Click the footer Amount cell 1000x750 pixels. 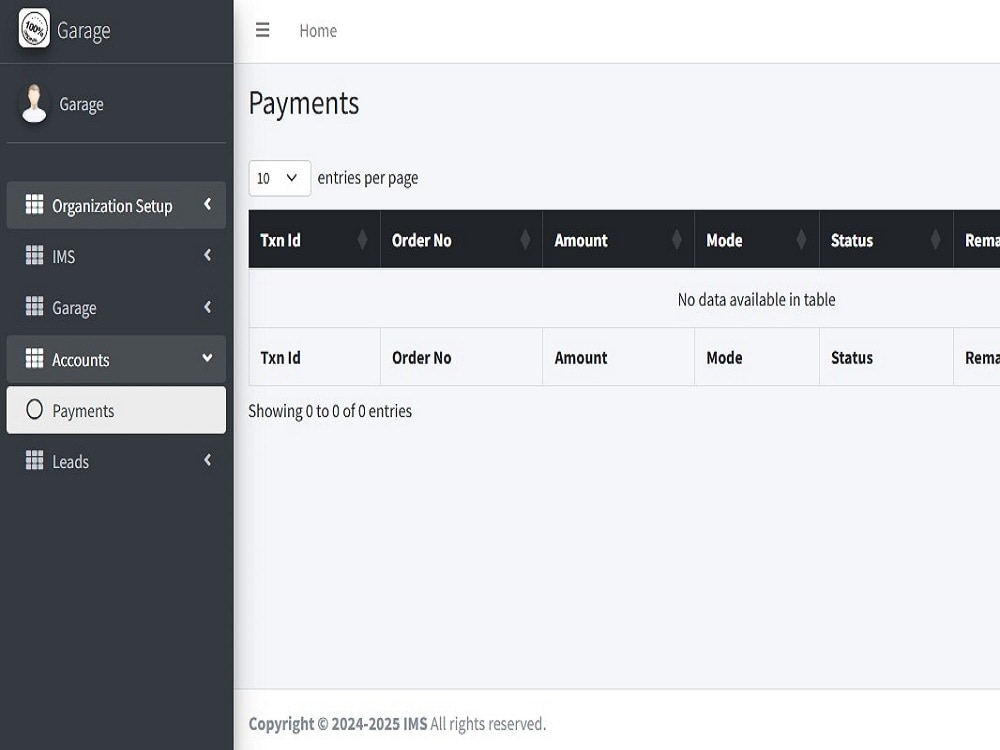click(619, 357)
